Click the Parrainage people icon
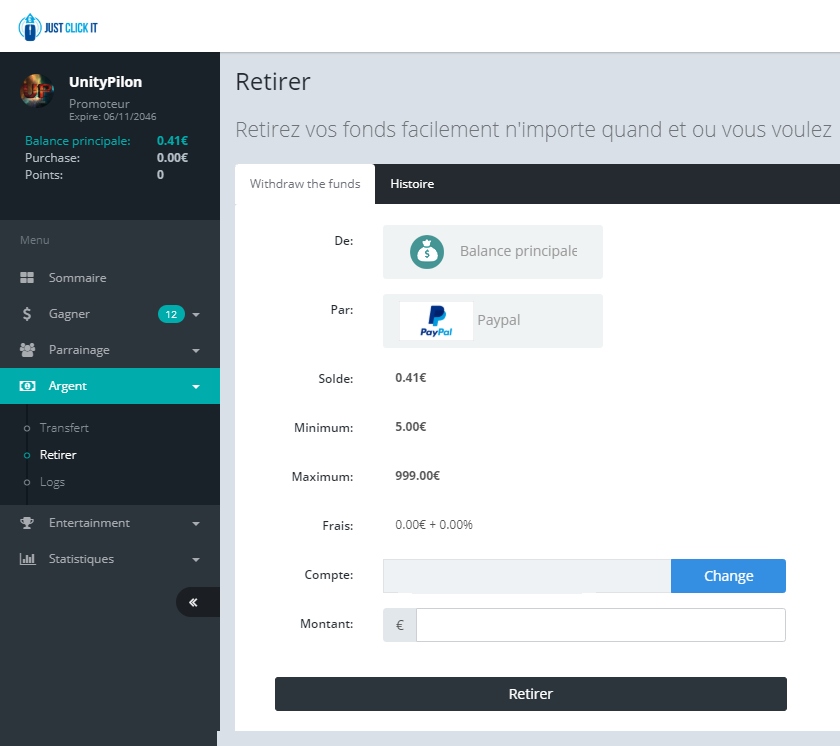Image resolution: width=840 pixels, height=746 pixels. [x=28, y=350]
